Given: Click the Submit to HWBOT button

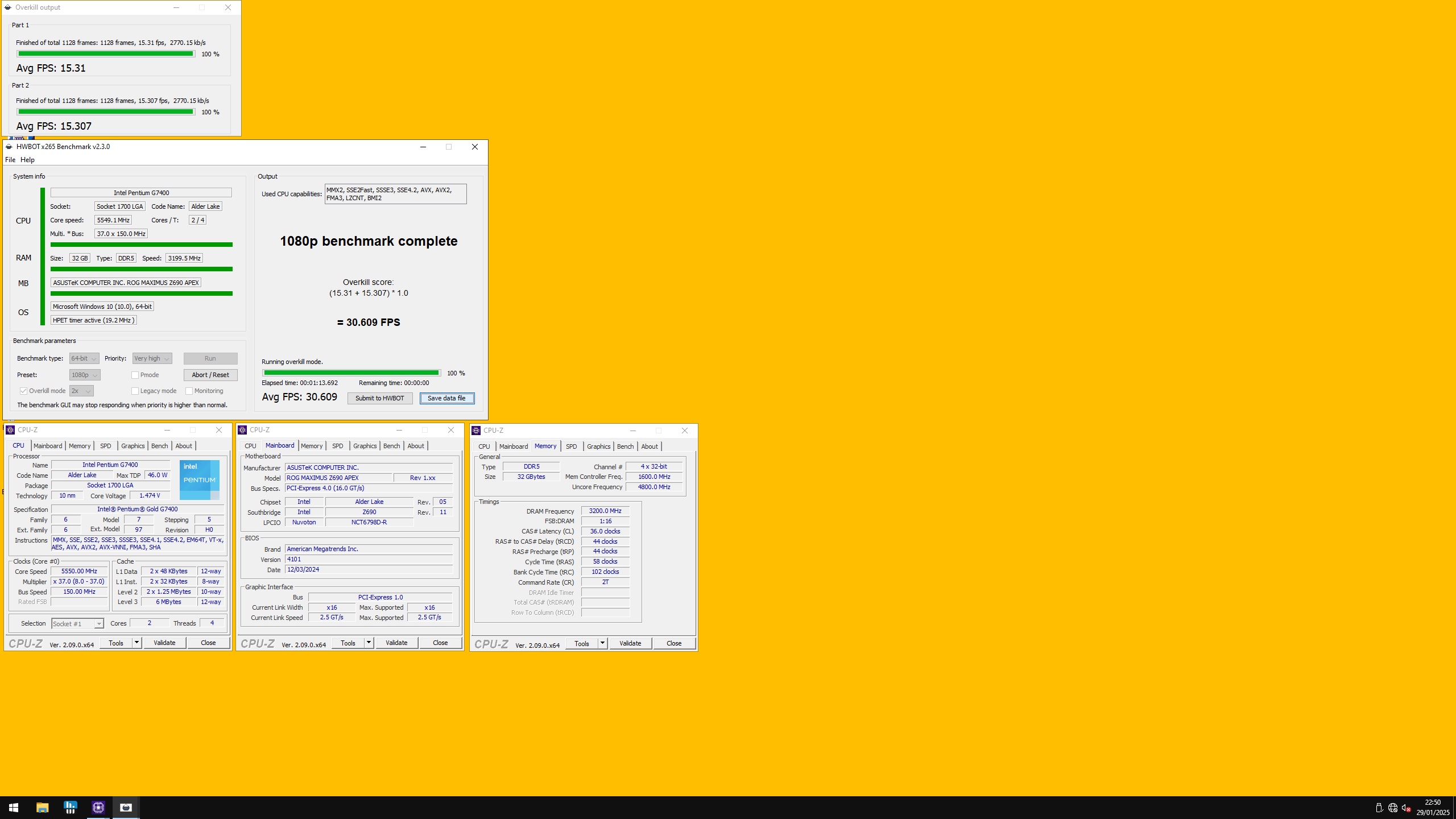Looking at the screenshot, I should 380,398.
